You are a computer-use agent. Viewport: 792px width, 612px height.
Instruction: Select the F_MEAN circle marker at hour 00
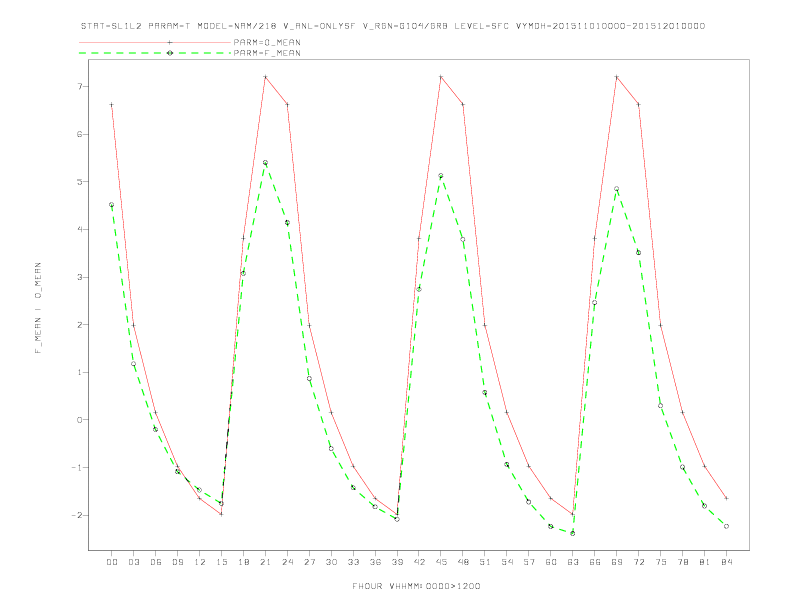pyautogui.click(x=112, y=205)
